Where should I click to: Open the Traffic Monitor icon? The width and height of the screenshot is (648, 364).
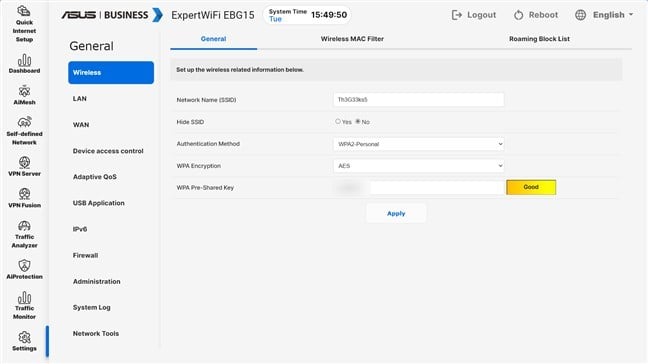[x=24, y=297]
